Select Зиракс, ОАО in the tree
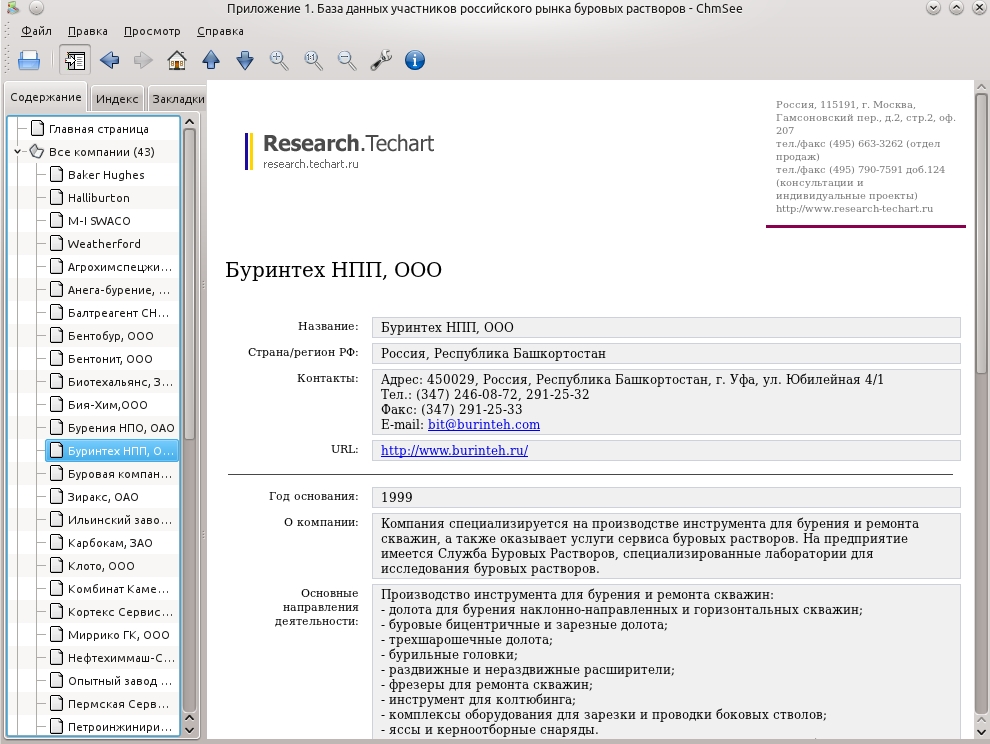This screenshot has width=990, height=744. tap(102, 497)
